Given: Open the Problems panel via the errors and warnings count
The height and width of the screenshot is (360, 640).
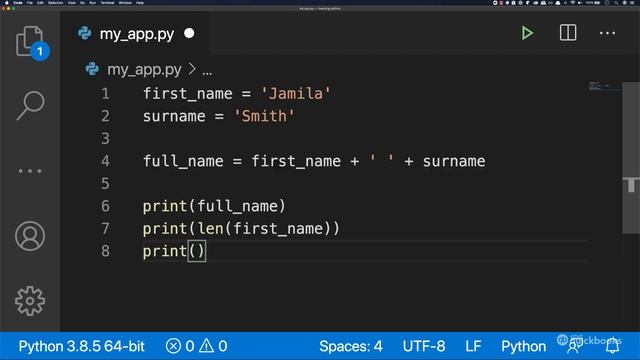Looking at the screenshot, I should click(196, 346).
